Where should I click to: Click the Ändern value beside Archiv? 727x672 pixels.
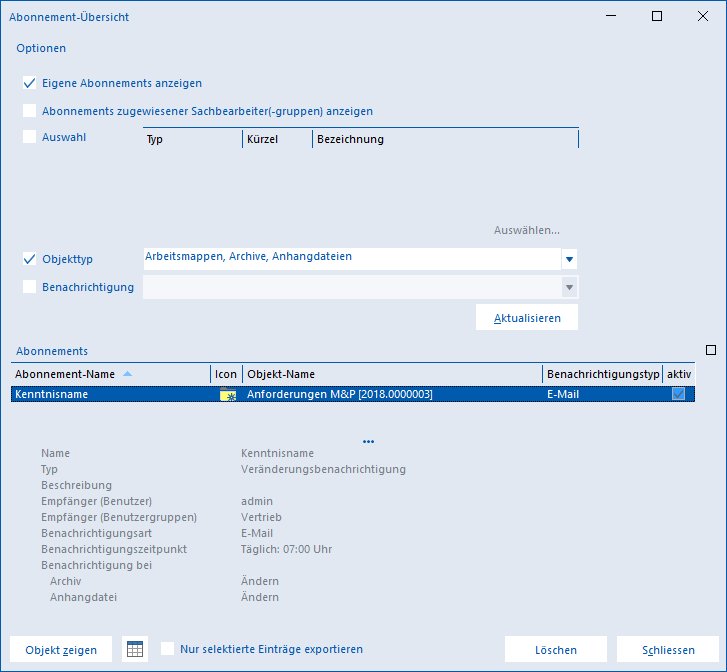point(260,581)
